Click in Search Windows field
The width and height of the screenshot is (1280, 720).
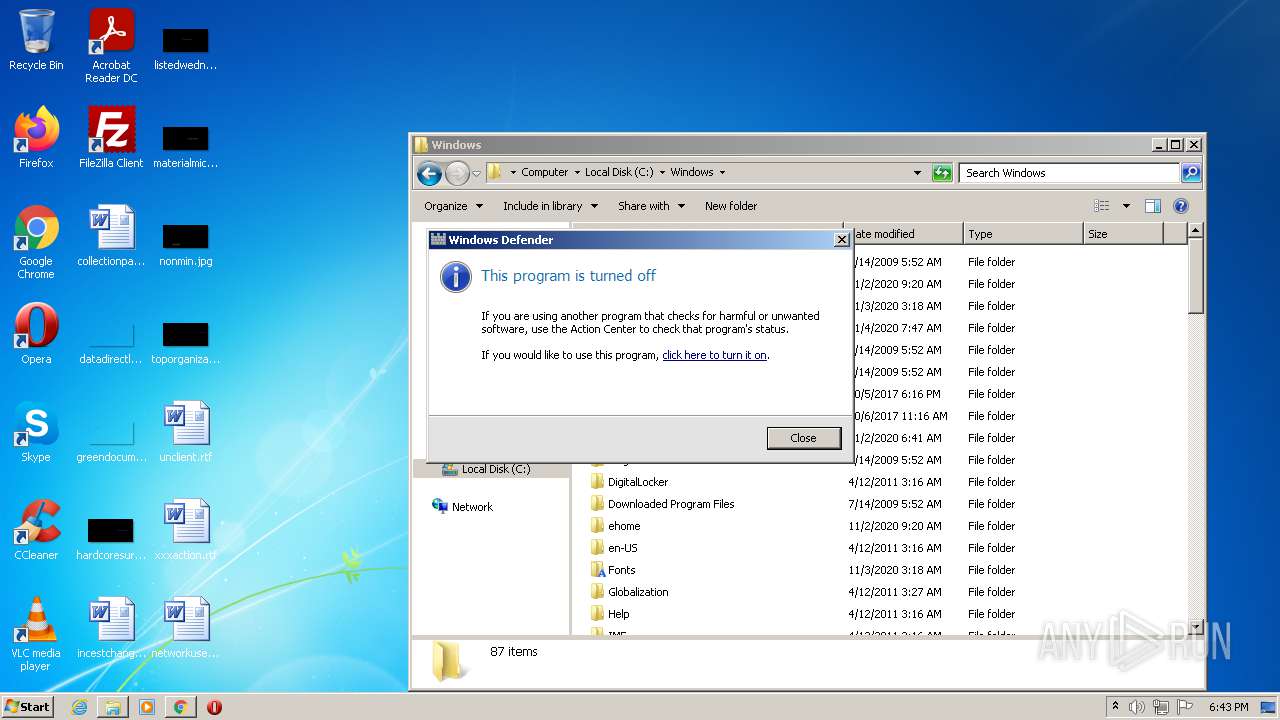point(1069,173)
